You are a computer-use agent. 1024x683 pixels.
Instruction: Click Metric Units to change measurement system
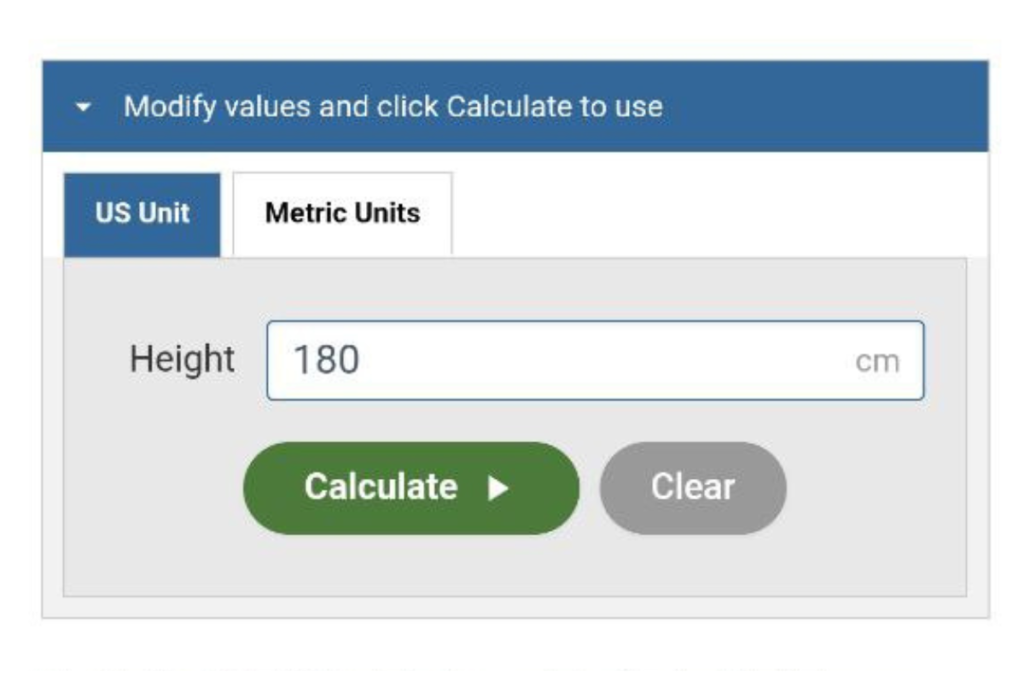click(x=341, y=212)
